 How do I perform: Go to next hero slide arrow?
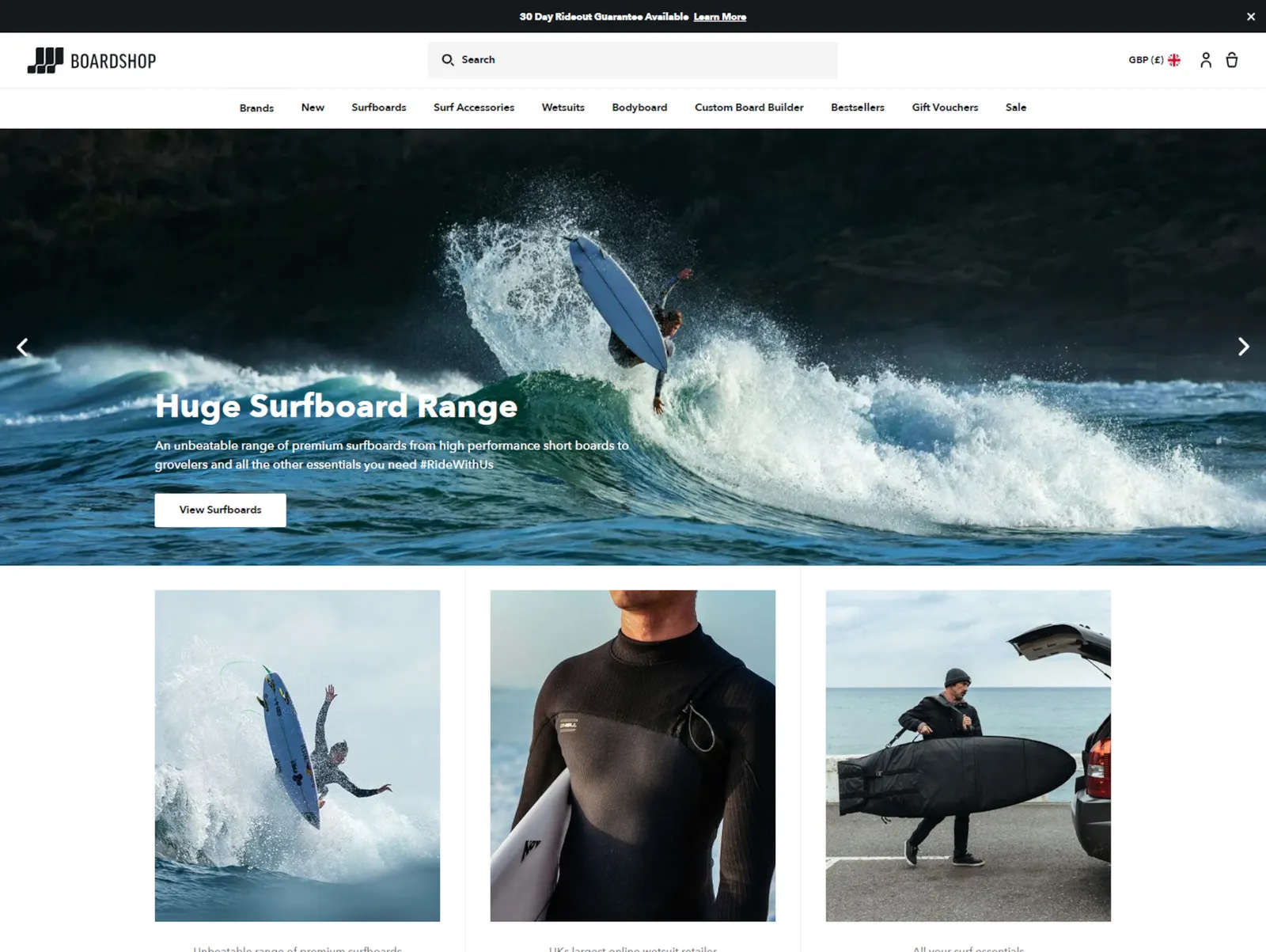(x=1243, y=347)
